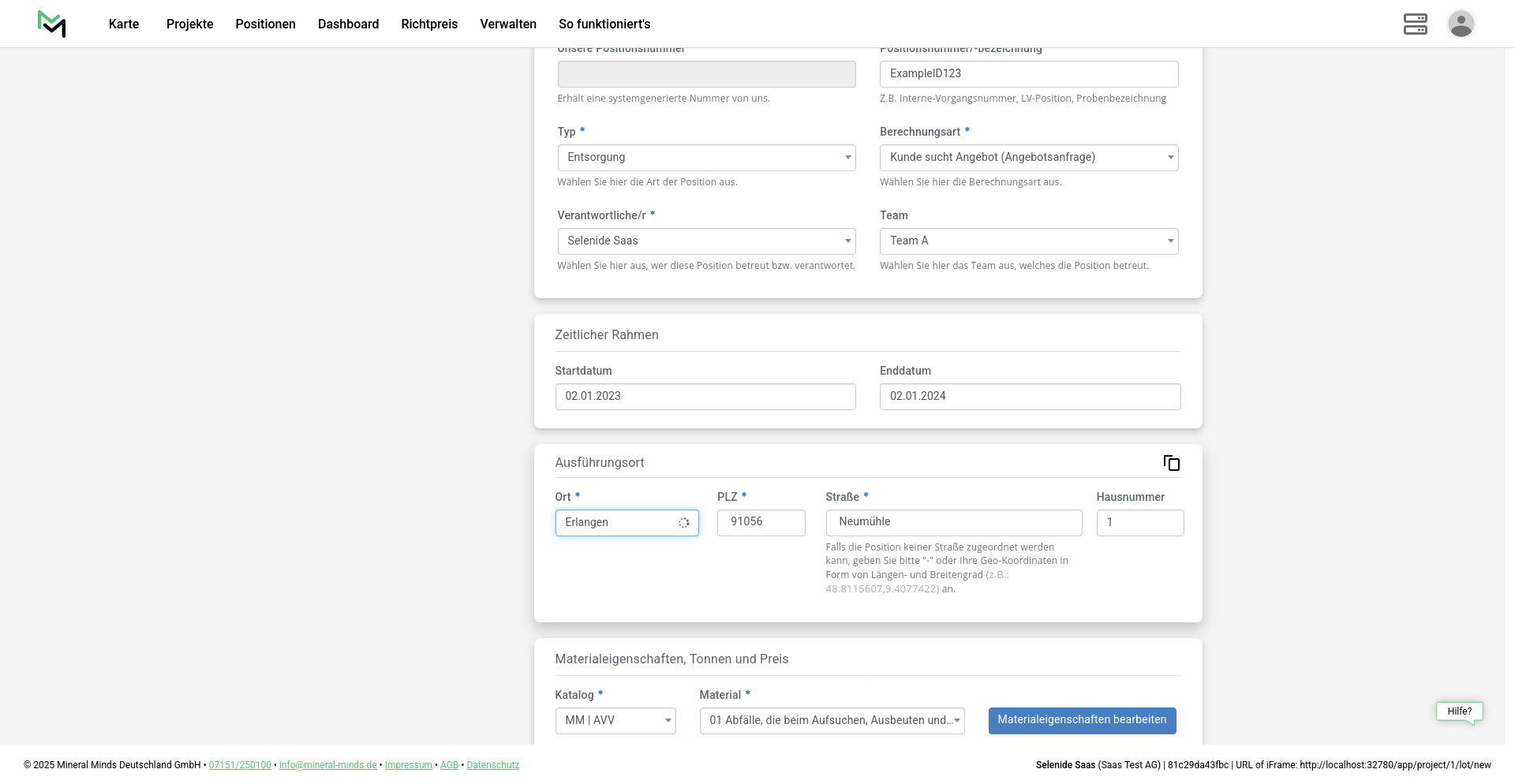Open the Material dropdown
The width and height of the screenshot is (1515, 784).
[832, 721]
